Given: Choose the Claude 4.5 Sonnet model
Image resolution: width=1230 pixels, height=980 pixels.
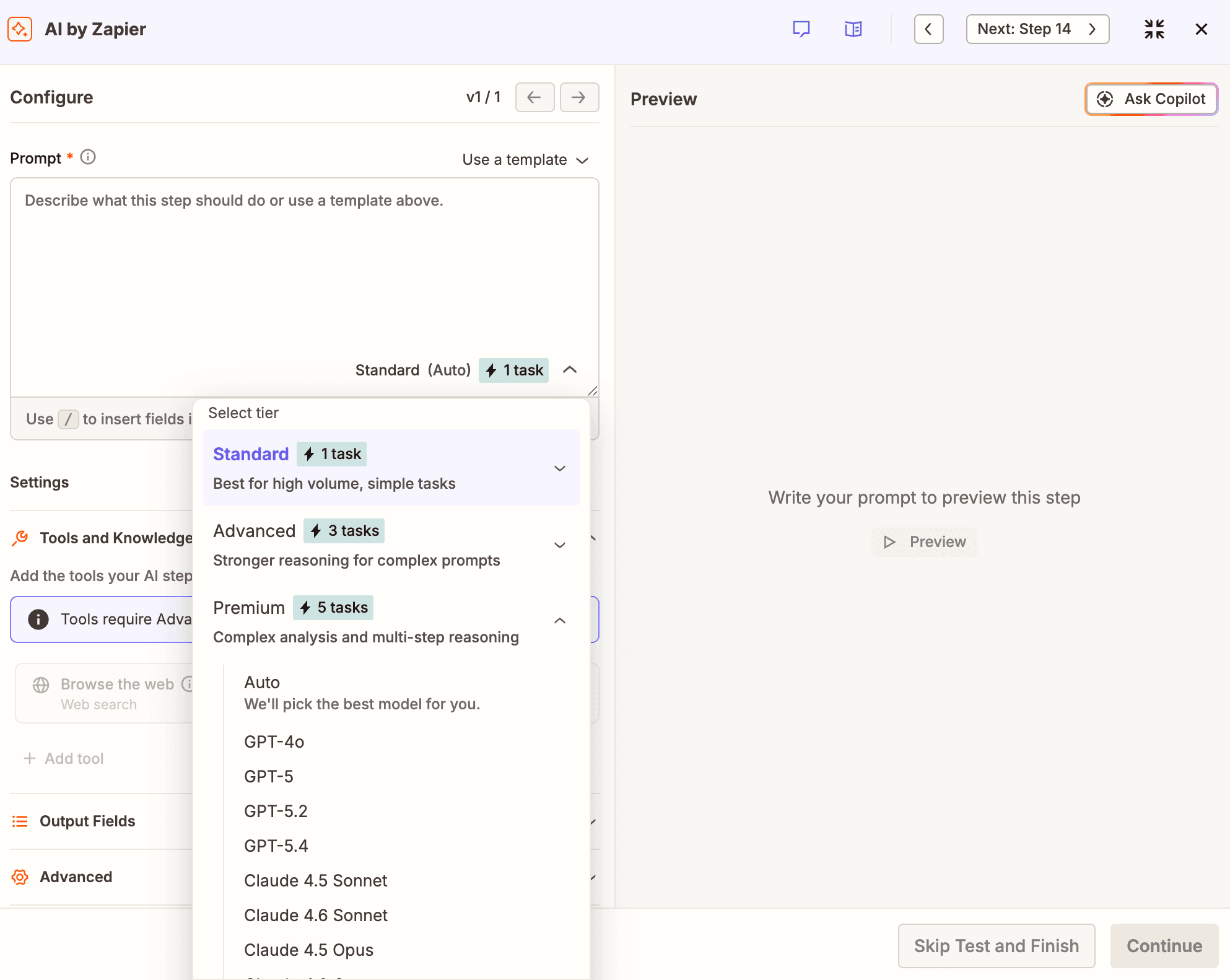Looking at the screenshot, I should pos(315,881).
